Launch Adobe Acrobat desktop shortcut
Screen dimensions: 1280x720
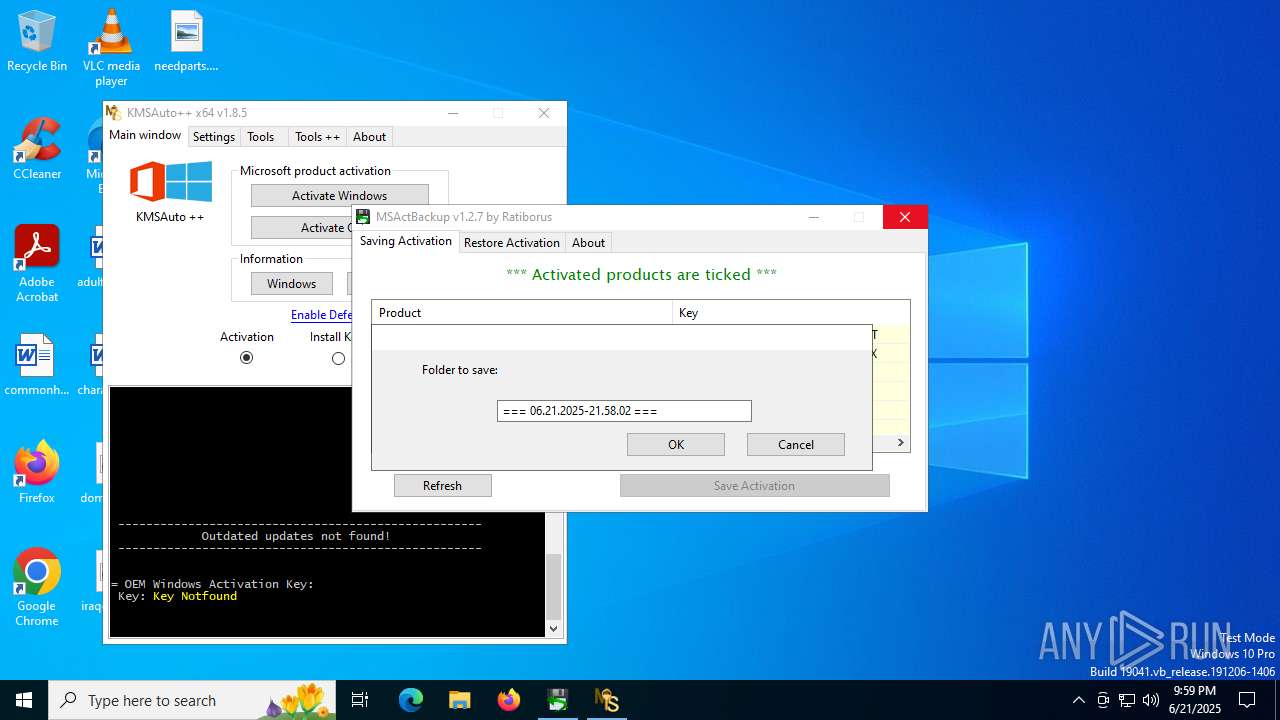(37, 264)
